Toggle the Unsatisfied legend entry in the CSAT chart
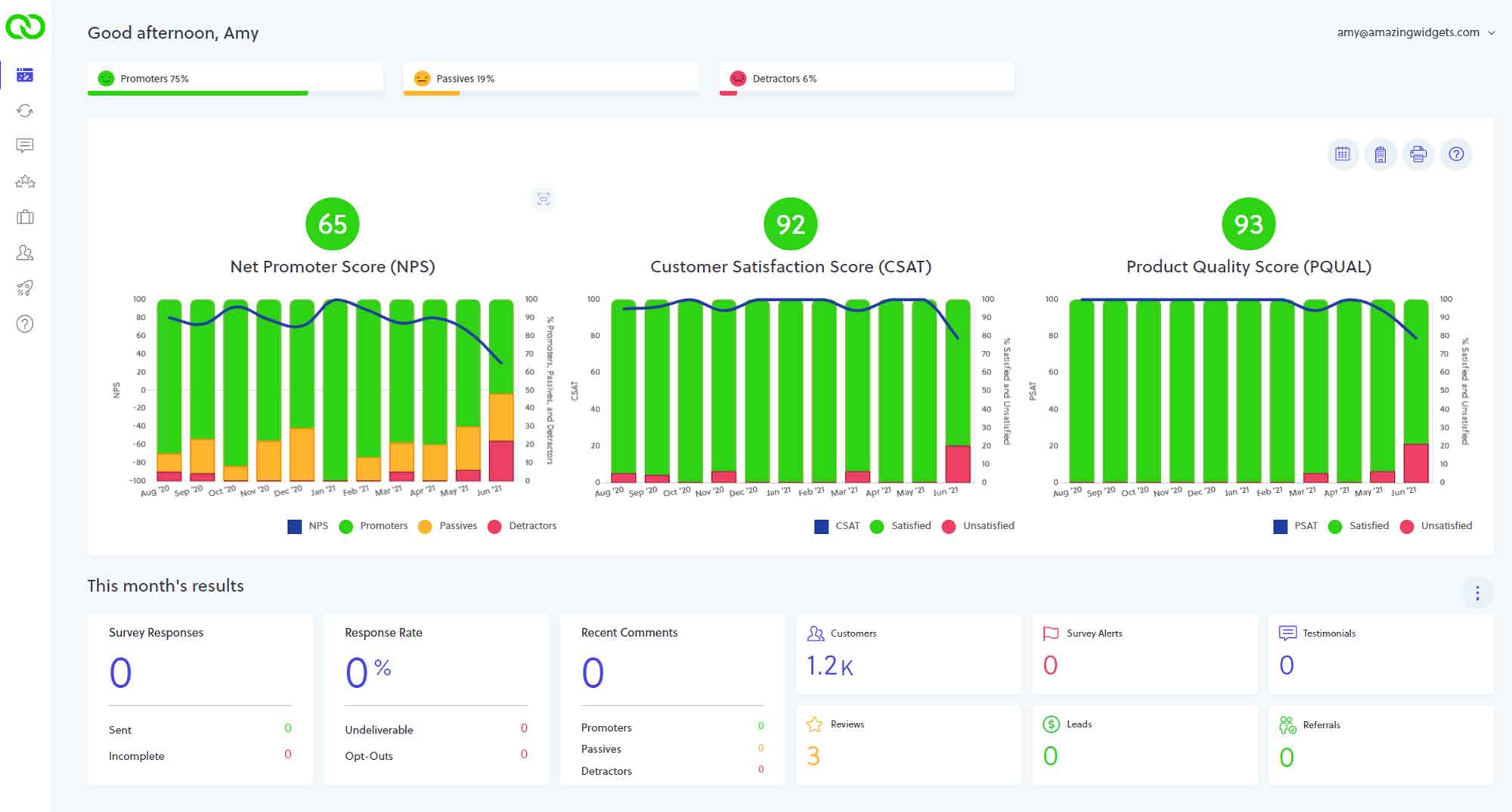The height and width of the screenshot is (812, 1512). pyautogui.click(x=978, y=526)
